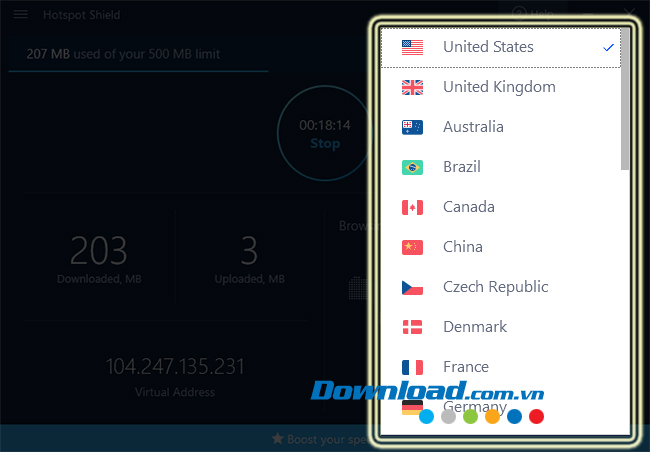650x452 pixels.
Task: Click the checkmark beside United States
Action: pos(608,47)
